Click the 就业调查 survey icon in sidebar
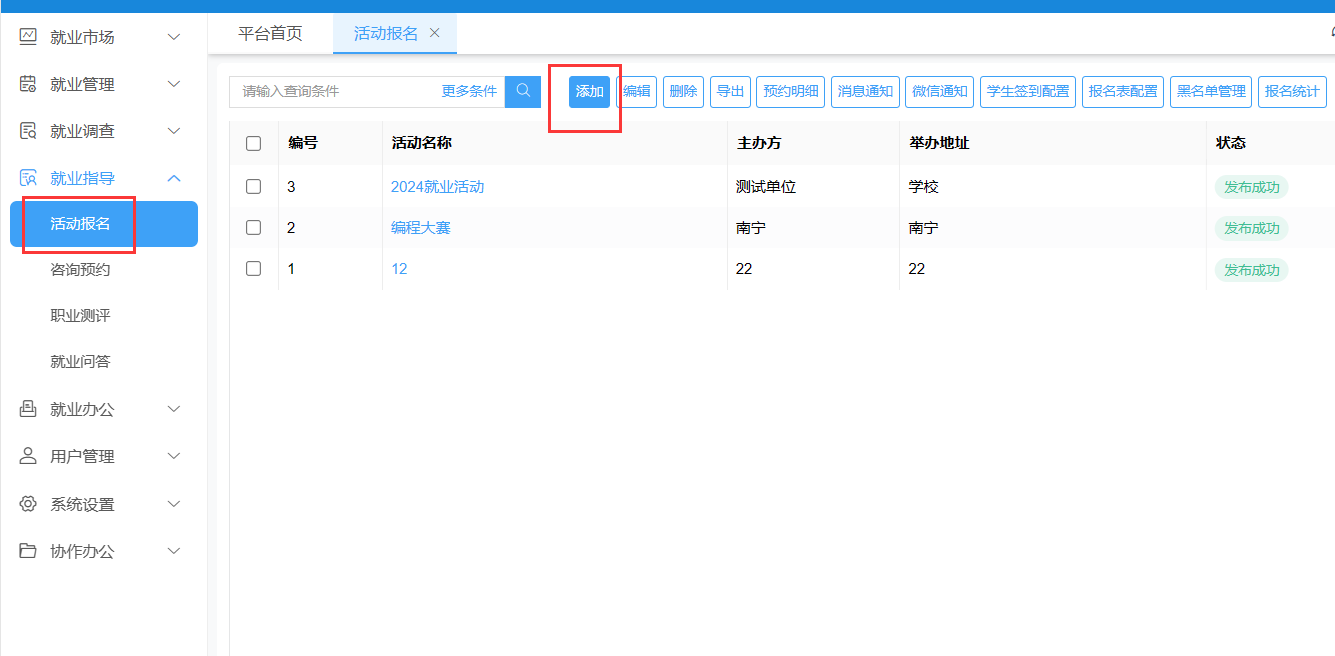 (28, 131)
